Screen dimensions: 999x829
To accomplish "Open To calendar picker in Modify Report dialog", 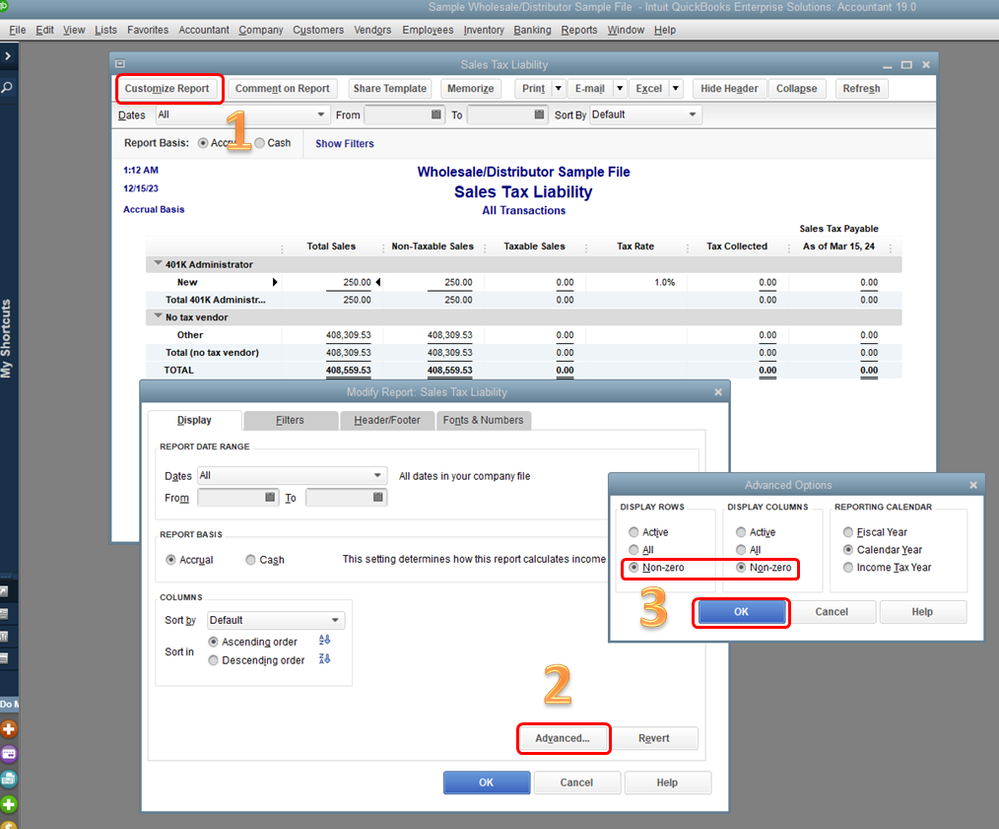I will [378, 497].
